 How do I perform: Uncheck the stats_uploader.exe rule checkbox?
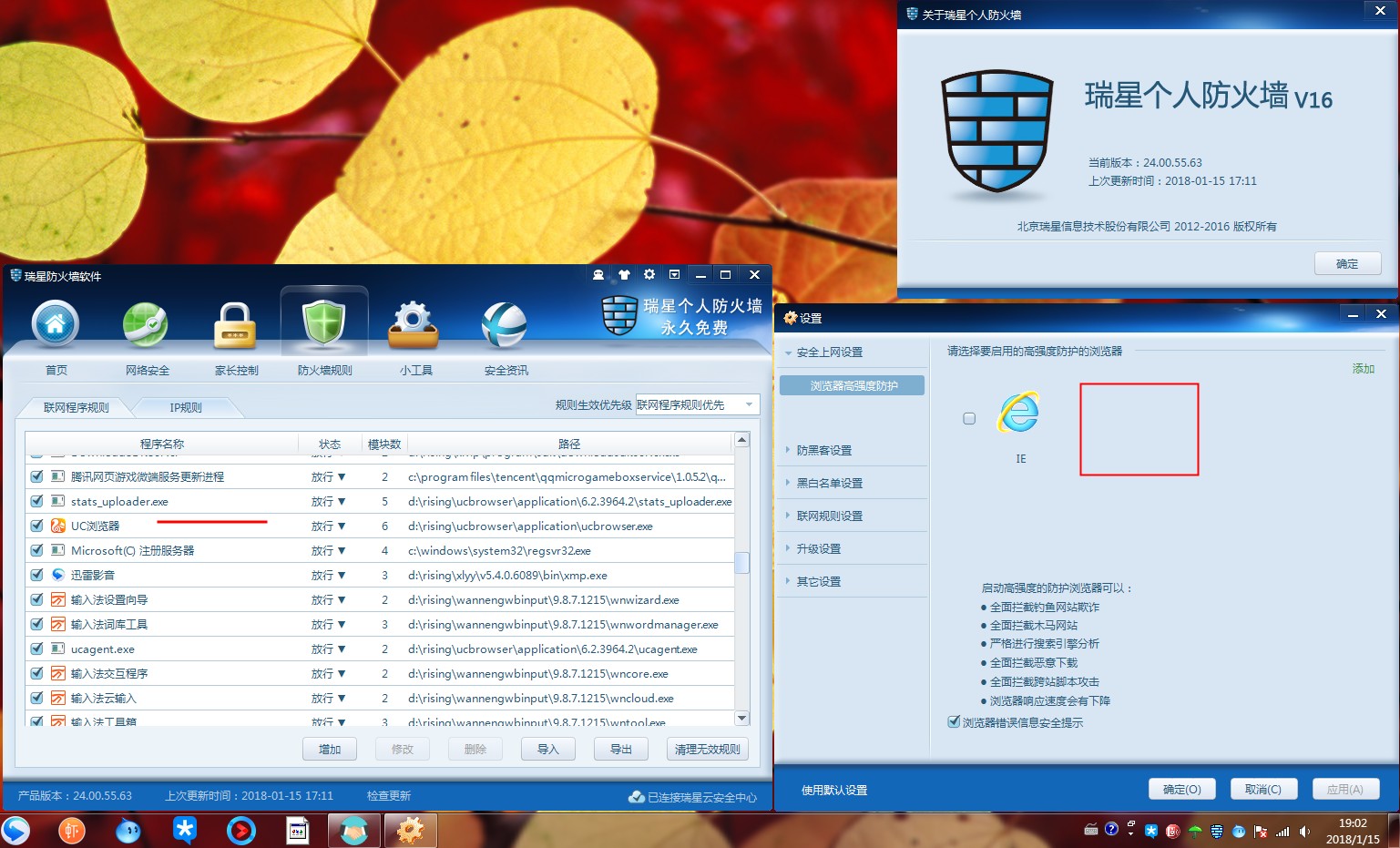pyautogui.click(x=36, y=501)
